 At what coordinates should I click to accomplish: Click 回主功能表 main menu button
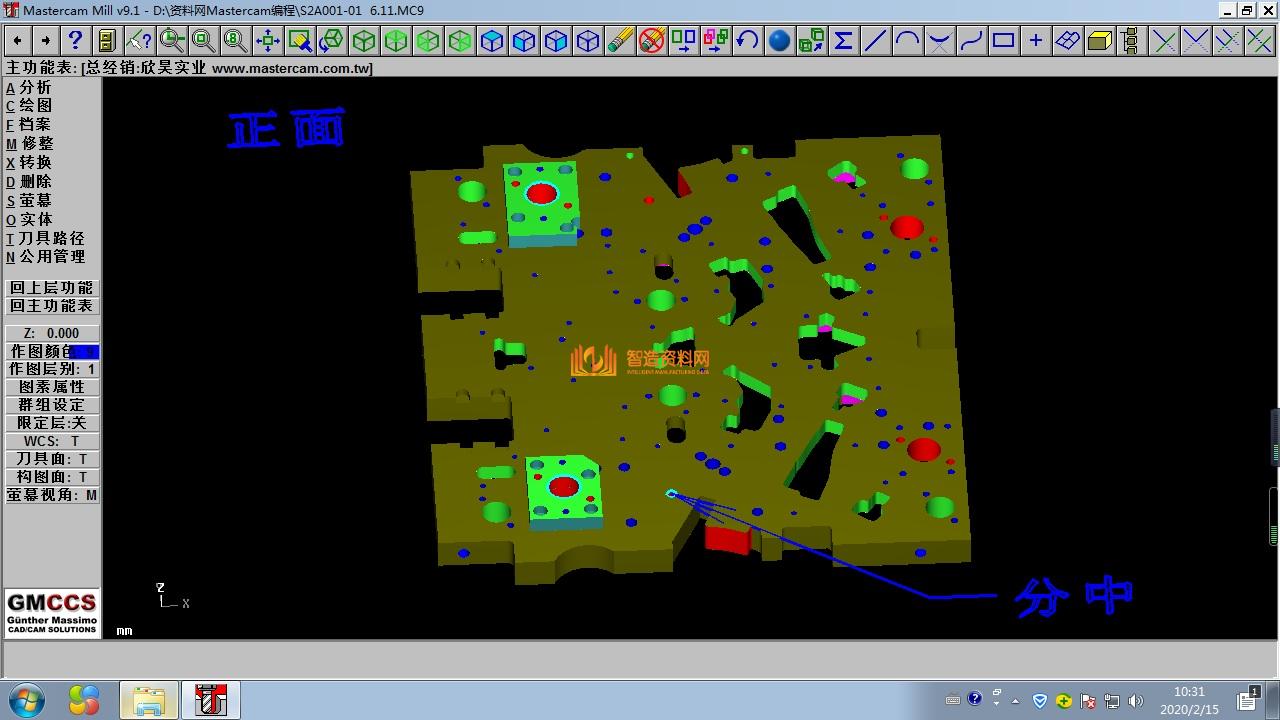[x=52, y=306]
